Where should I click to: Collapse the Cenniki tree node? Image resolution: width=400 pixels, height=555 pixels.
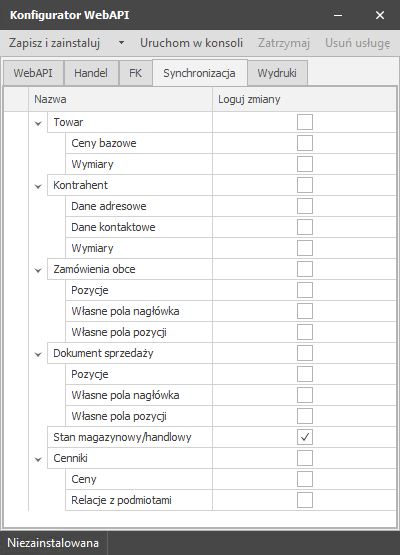point(38,459)
